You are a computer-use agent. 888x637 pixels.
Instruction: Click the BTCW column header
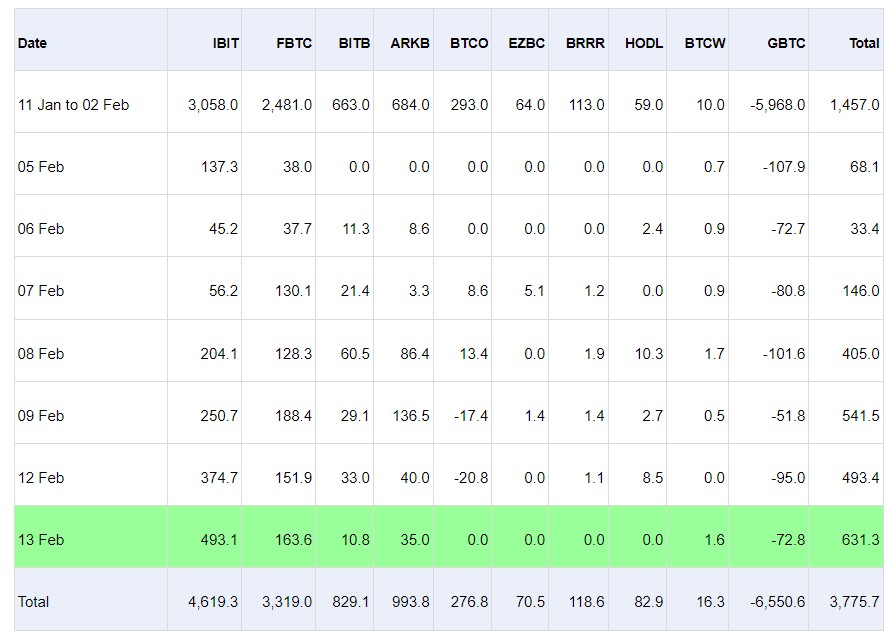pos(705,43)
